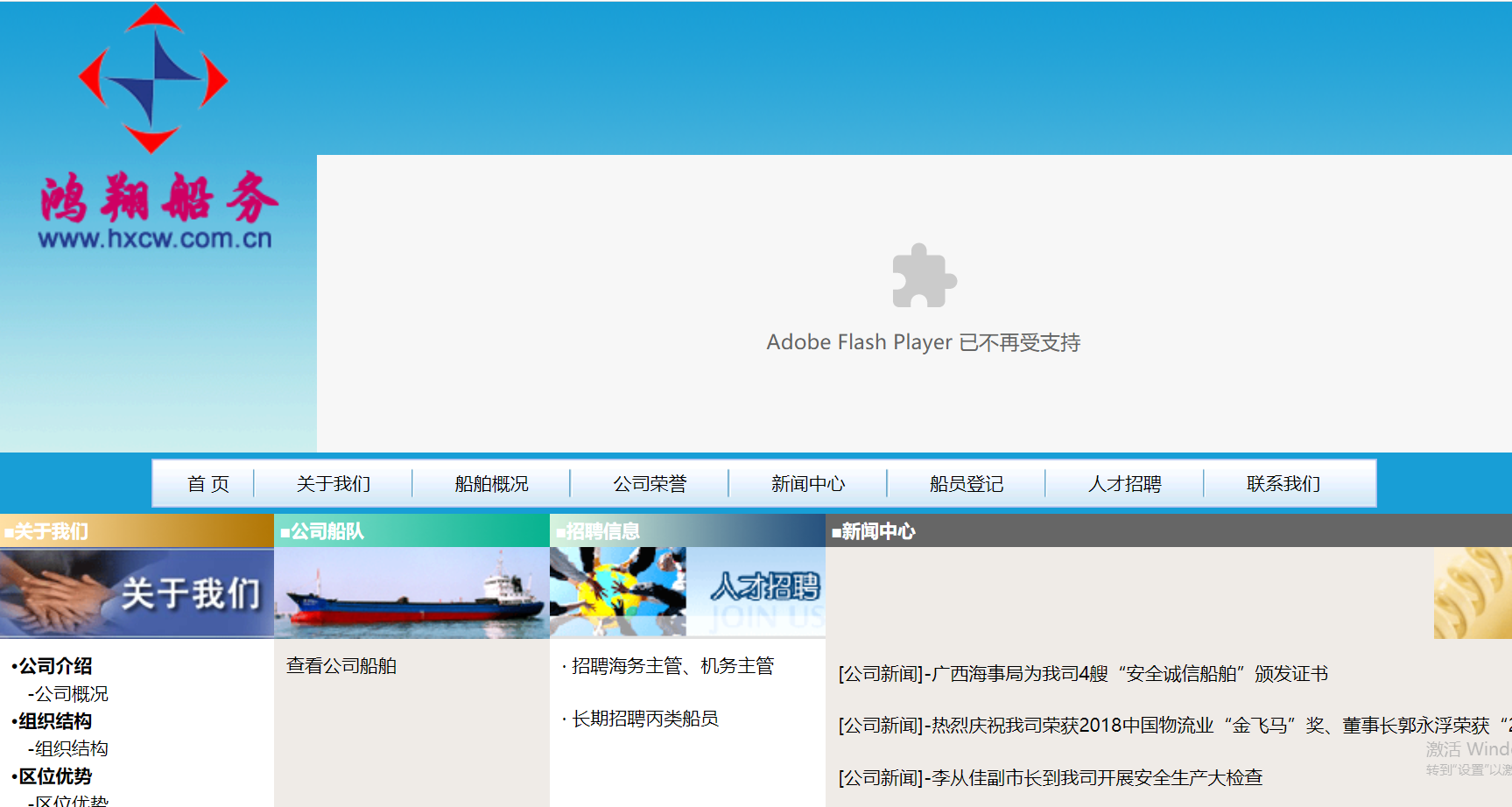Click the puzzle piece plugin icon
Viewport: 1512px width, 807px height.
(x=922, y=278)
